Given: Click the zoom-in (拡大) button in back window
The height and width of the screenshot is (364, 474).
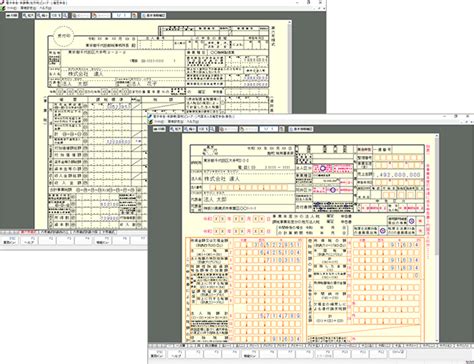Looking at the screenshot, I should (x=28, y=15).
